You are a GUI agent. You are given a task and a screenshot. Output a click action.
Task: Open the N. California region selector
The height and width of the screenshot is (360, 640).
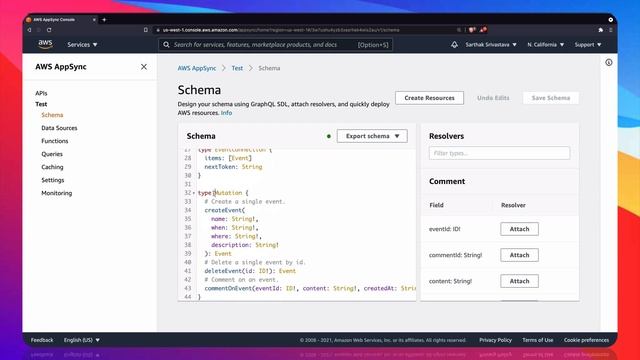point(545,44)
